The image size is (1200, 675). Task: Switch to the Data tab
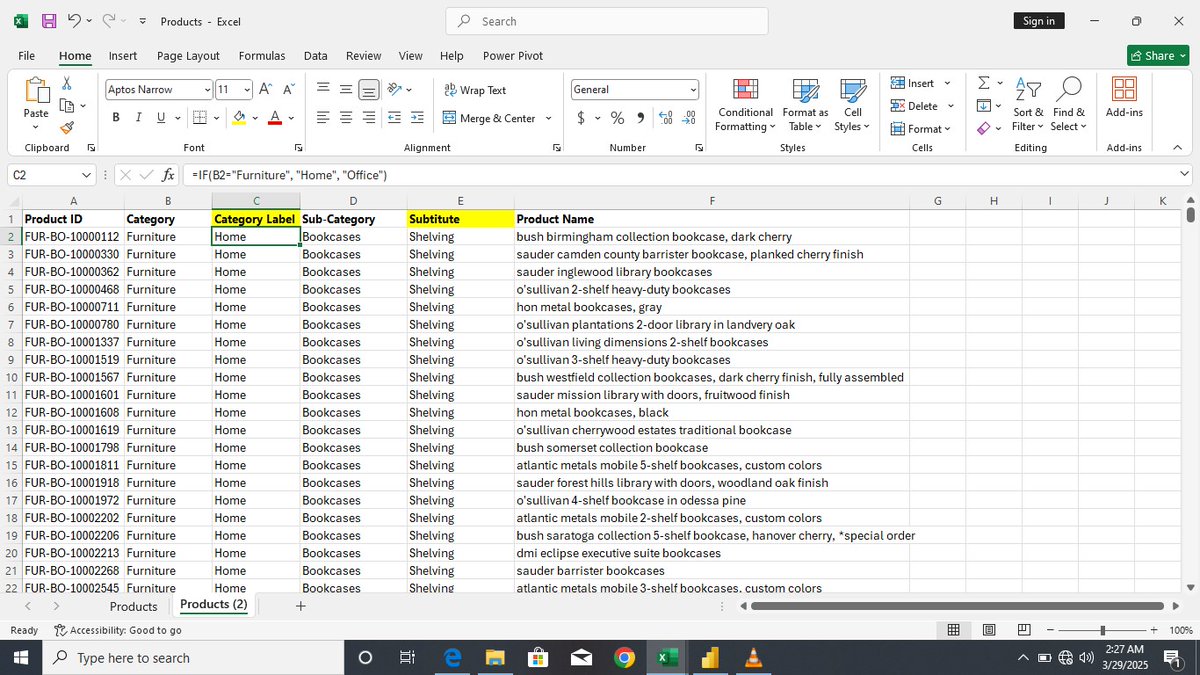[316, 56]
